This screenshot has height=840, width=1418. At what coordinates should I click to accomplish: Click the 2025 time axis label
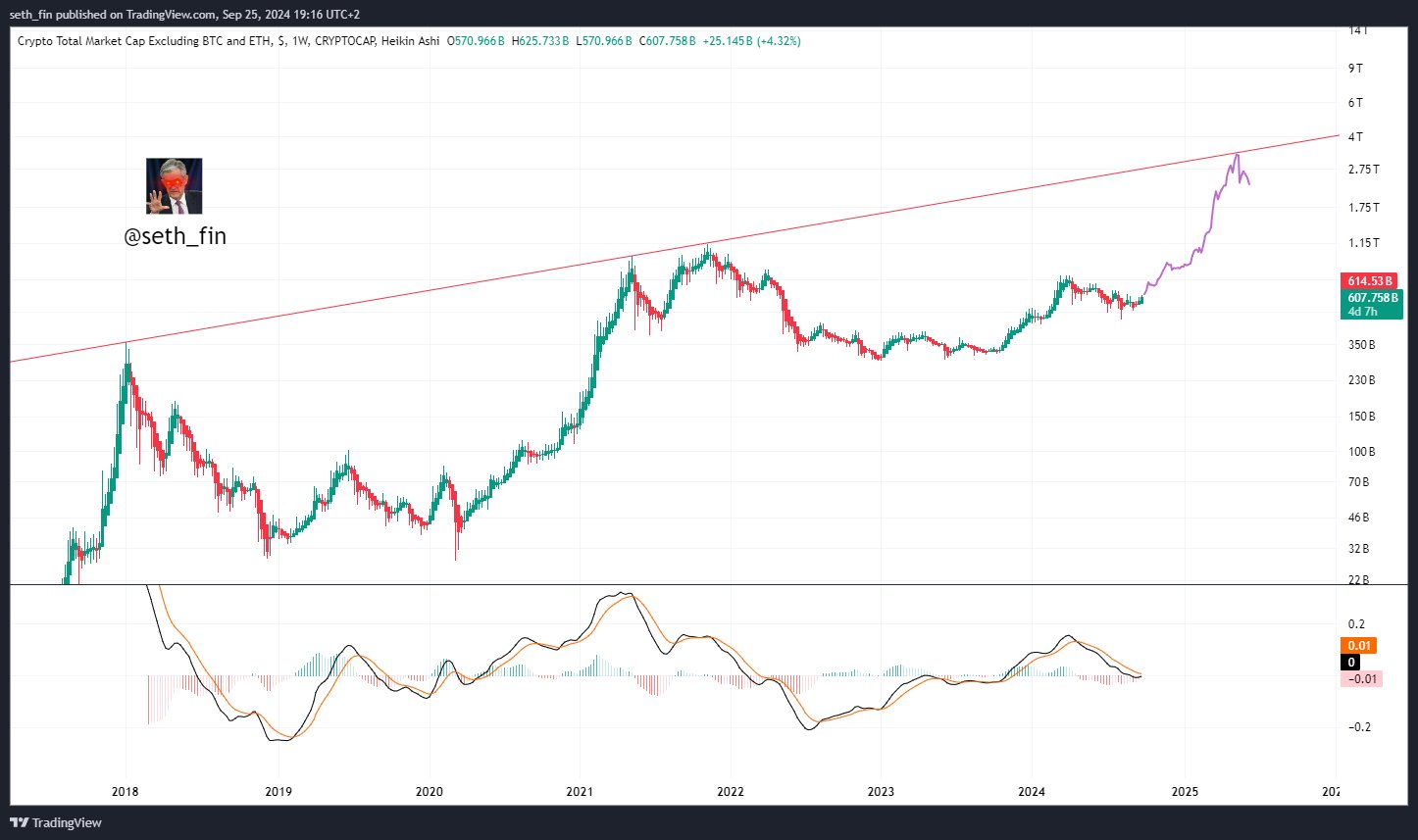1184,792
